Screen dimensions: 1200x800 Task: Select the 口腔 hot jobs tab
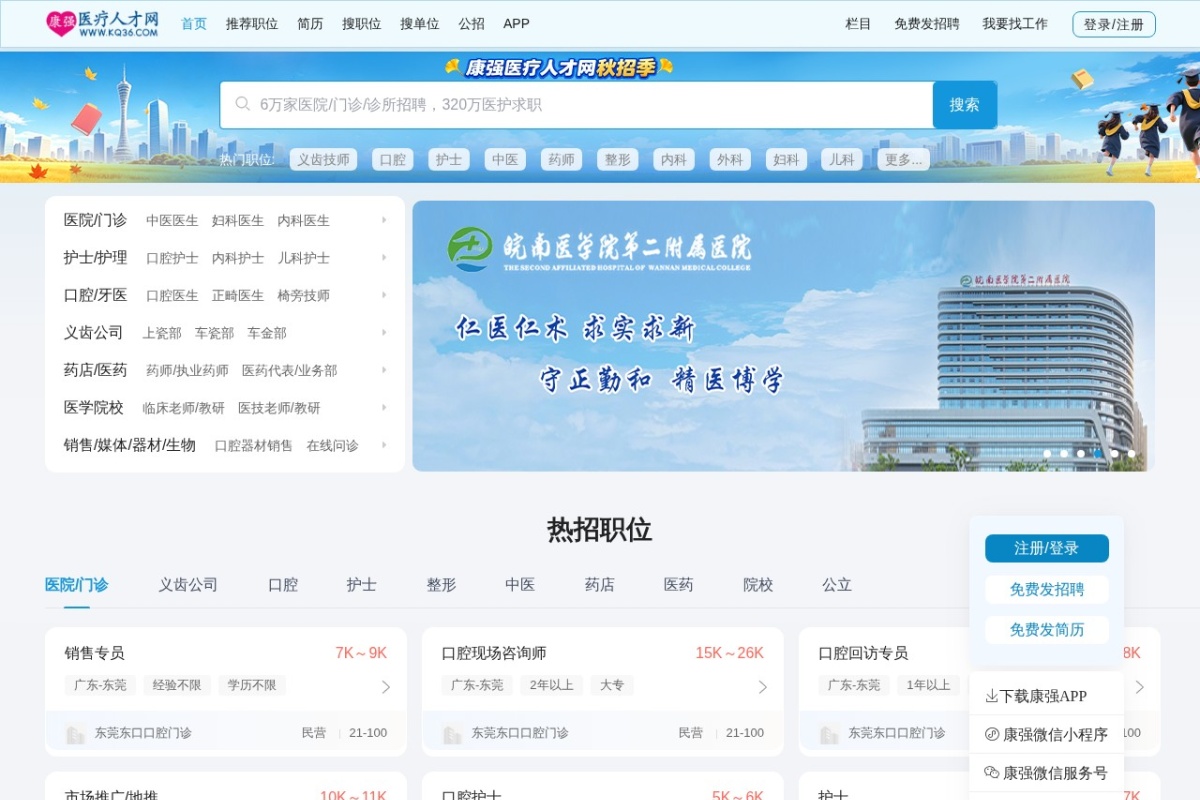(283, 585)
